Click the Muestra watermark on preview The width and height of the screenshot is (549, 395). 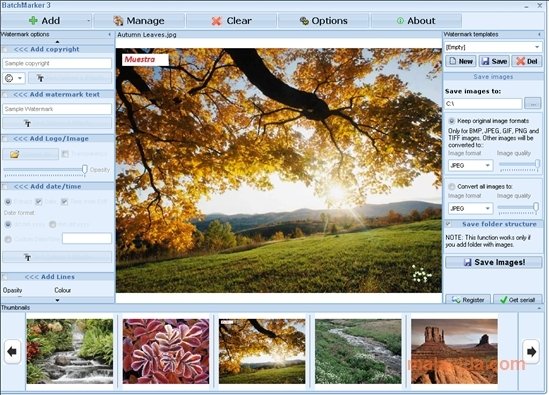tap(145, 60)
